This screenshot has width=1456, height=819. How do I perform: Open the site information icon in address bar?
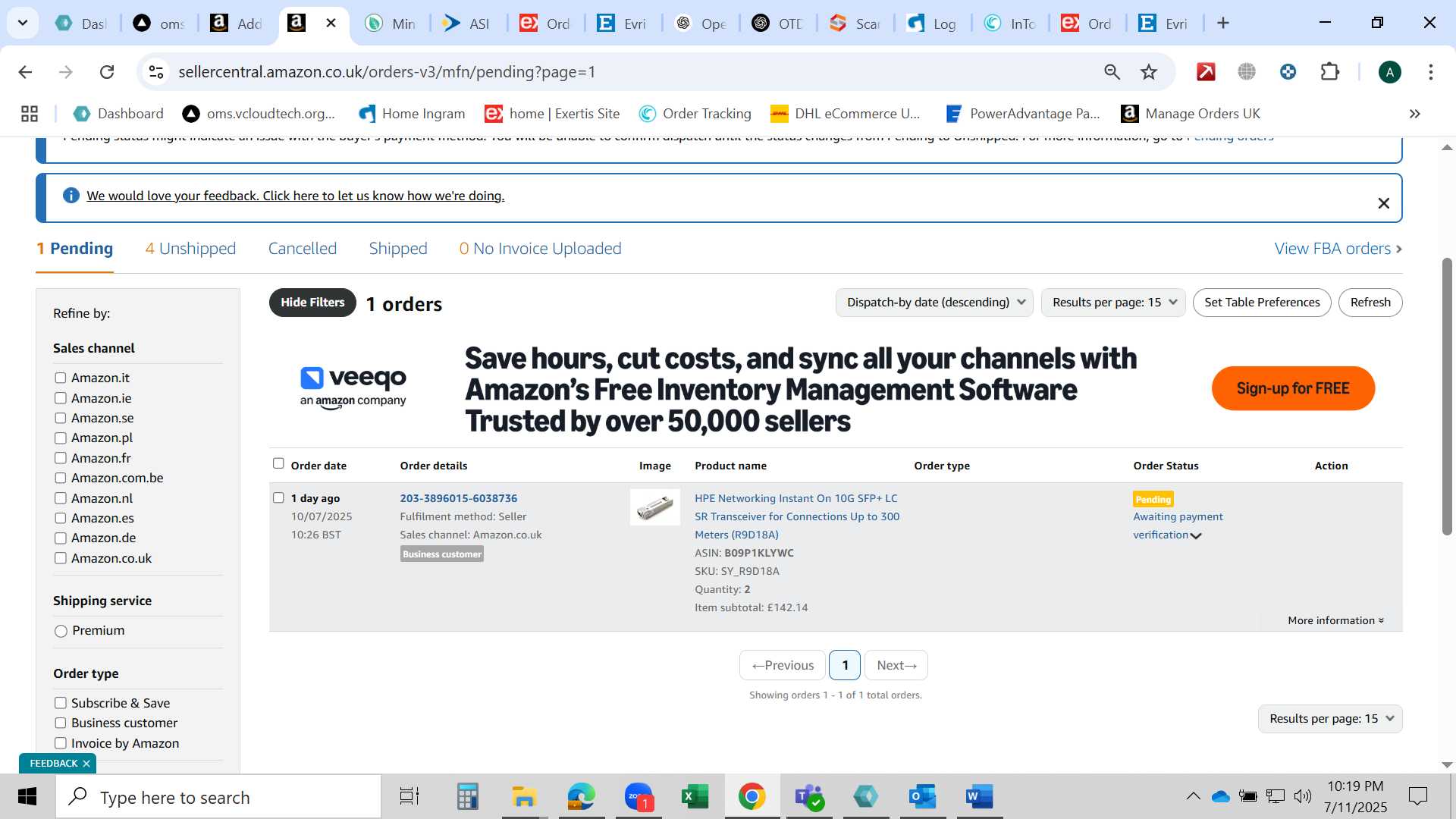click(x=156, y=72)
